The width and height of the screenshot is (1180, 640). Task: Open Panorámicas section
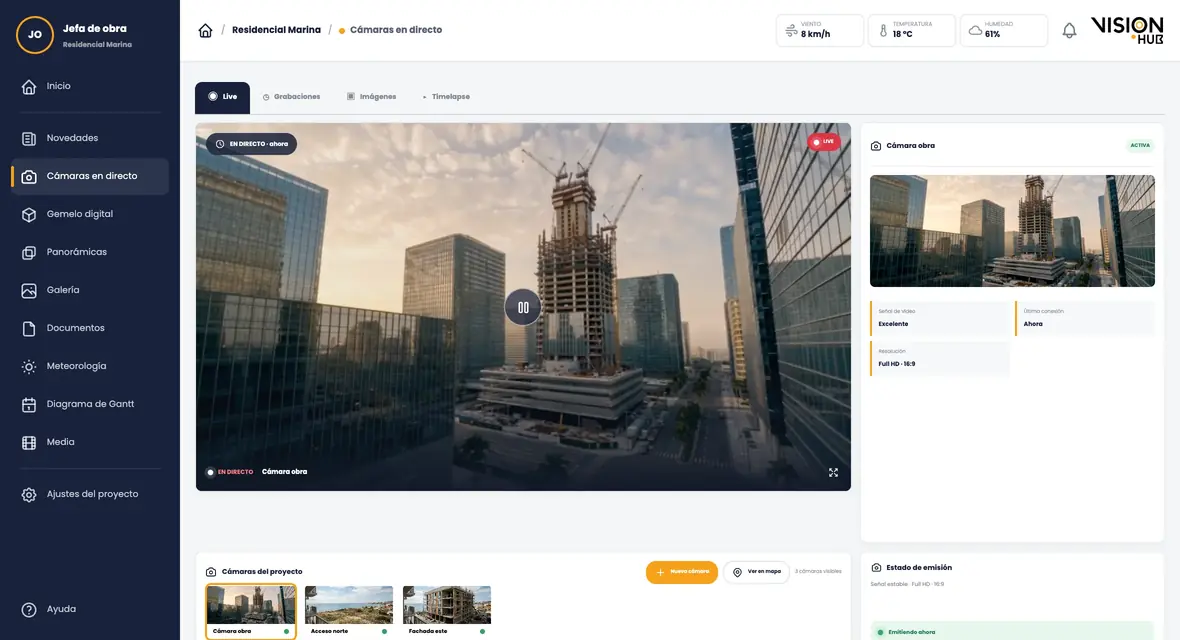coord(90,252)
